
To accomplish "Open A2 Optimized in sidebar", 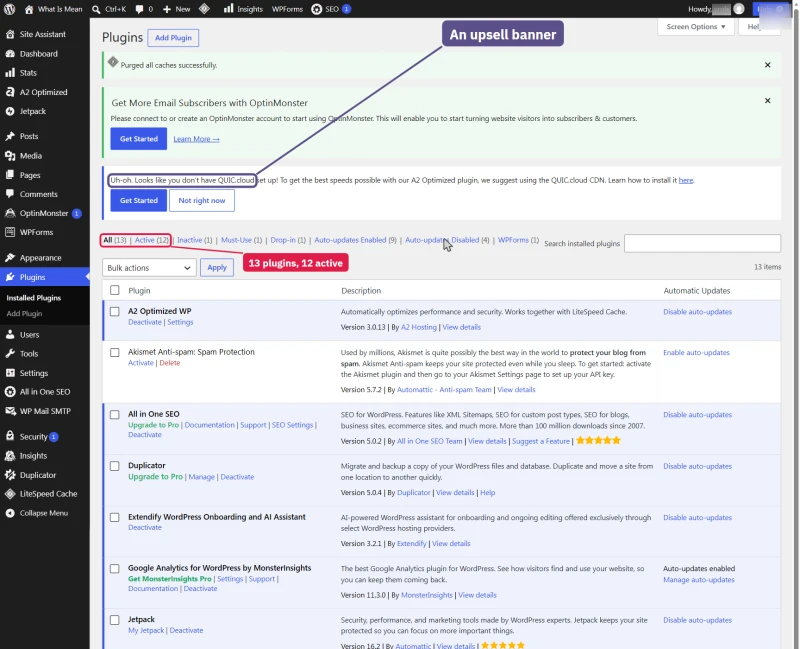I will click(45, 92).
